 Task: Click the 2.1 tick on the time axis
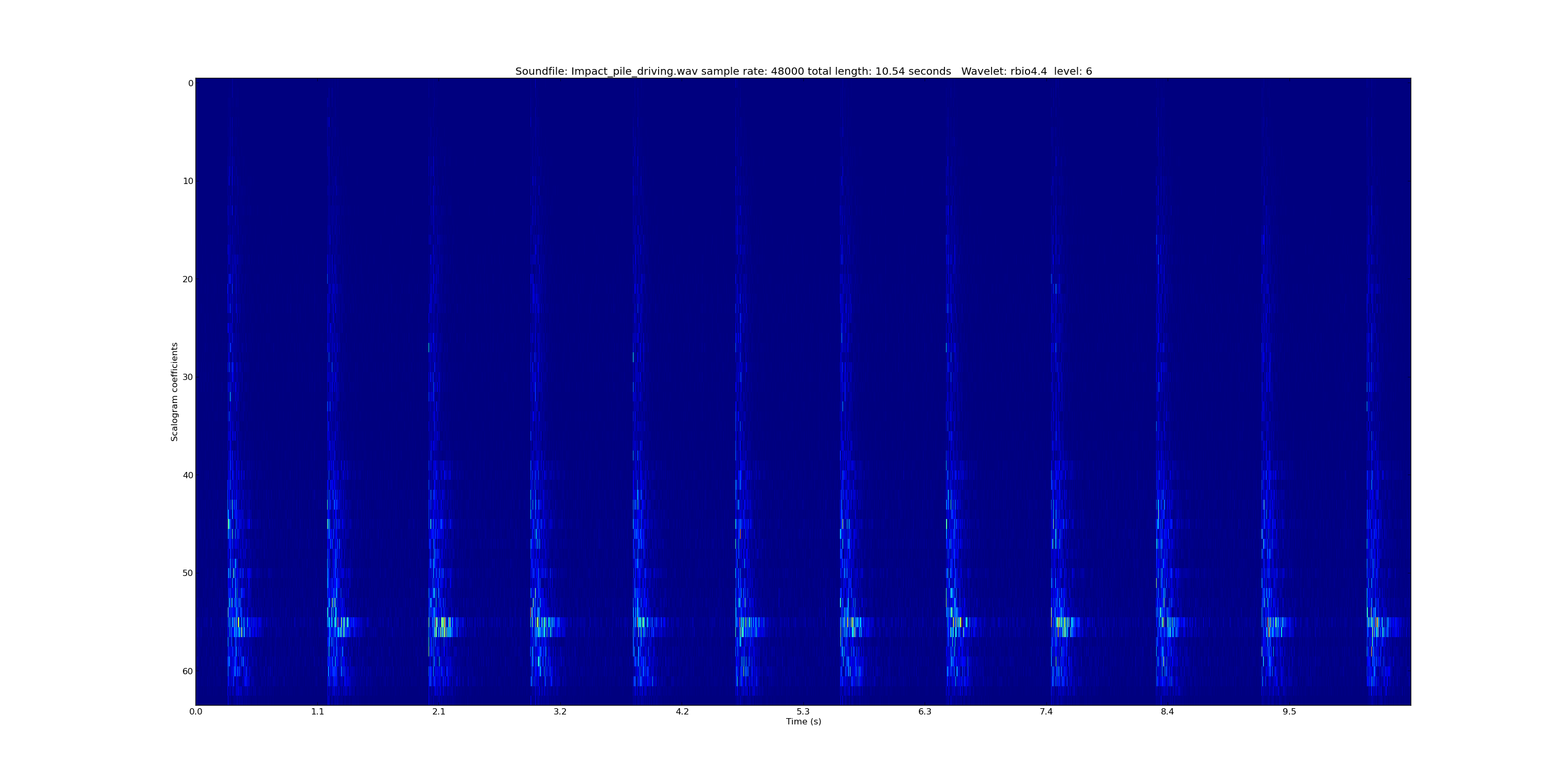tap(439, 711)
